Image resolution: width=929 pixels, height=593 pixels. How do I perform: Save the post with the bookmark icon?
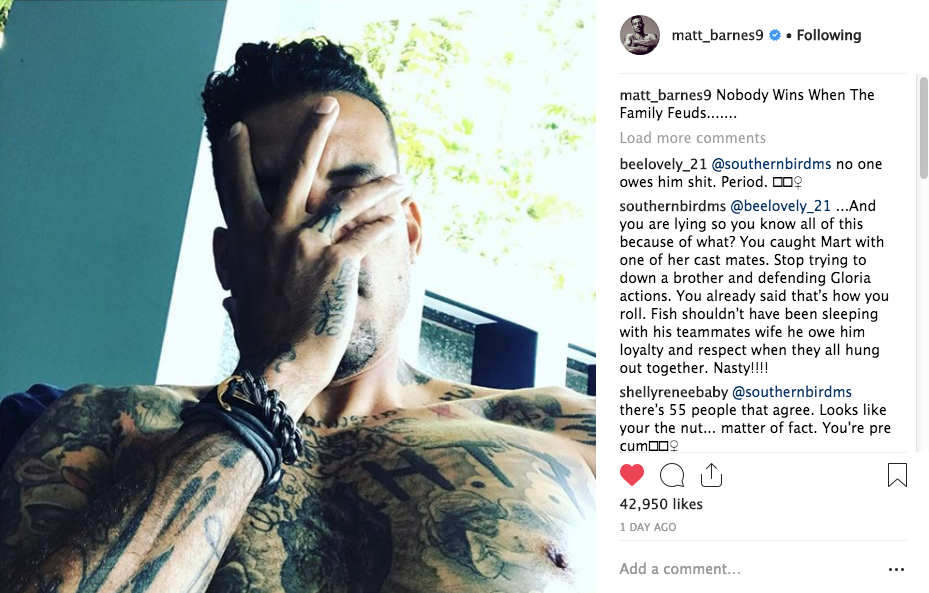click(x=897, y=475)
